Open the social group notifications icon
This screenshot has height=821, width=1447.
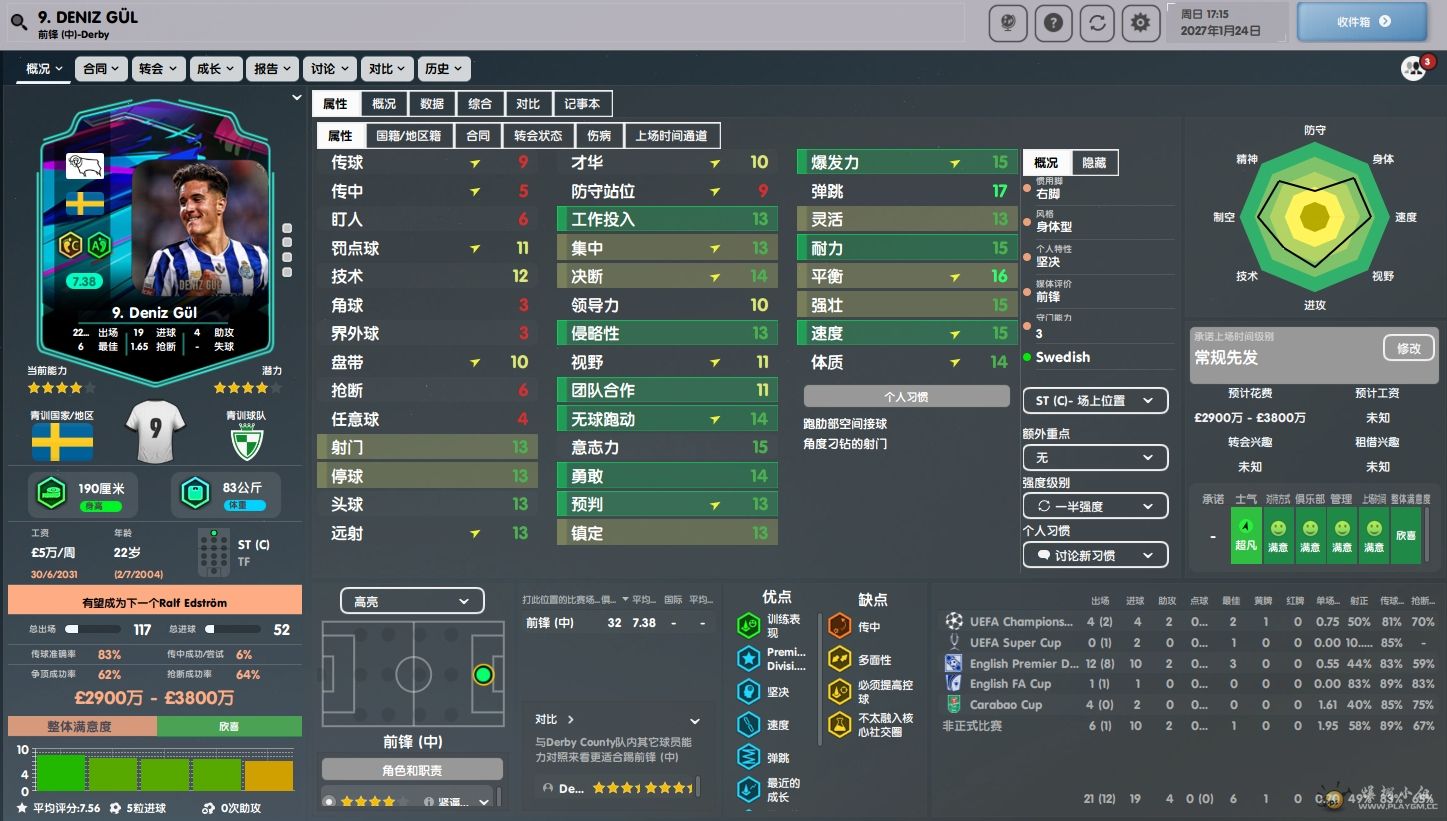click(x=1413, y=68)
